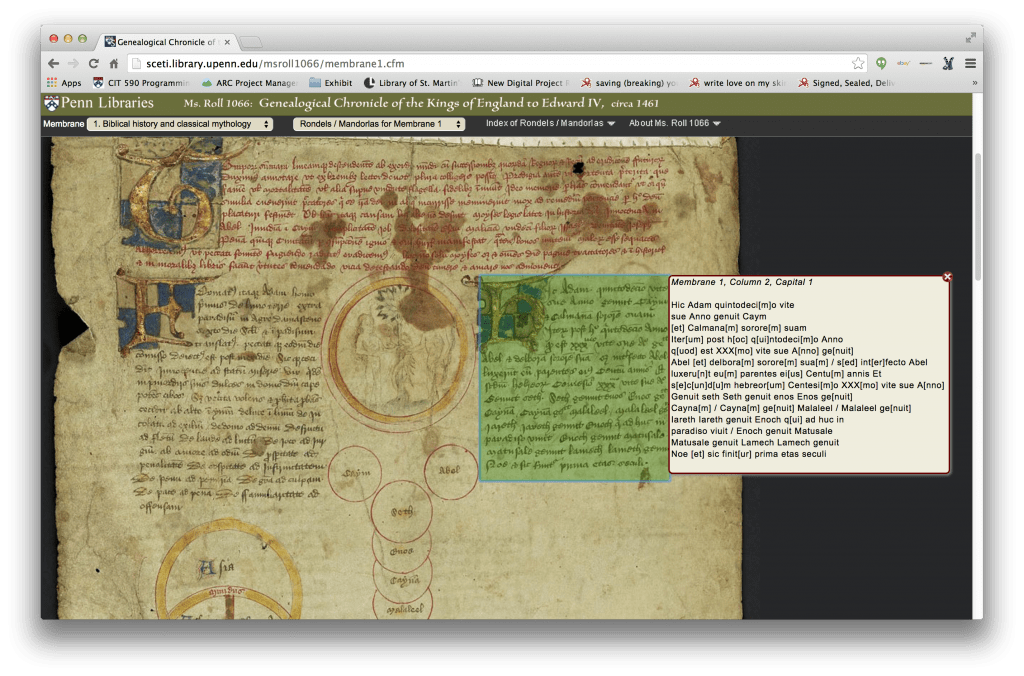Image resolution: width=1024 pixels, height=676 pixels.
Task: Click the macOS fullscreen arrows icon
Action: pyautogui.click(x=970, y=38)
